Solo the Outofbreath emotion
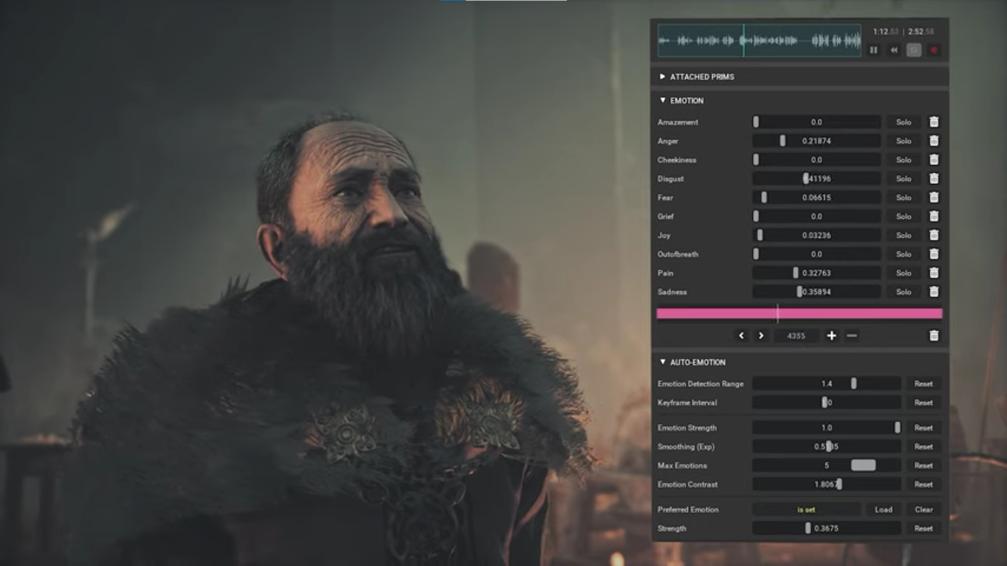Image resolution: width=1007 pixels, height=566 pixels. [904, 254]
